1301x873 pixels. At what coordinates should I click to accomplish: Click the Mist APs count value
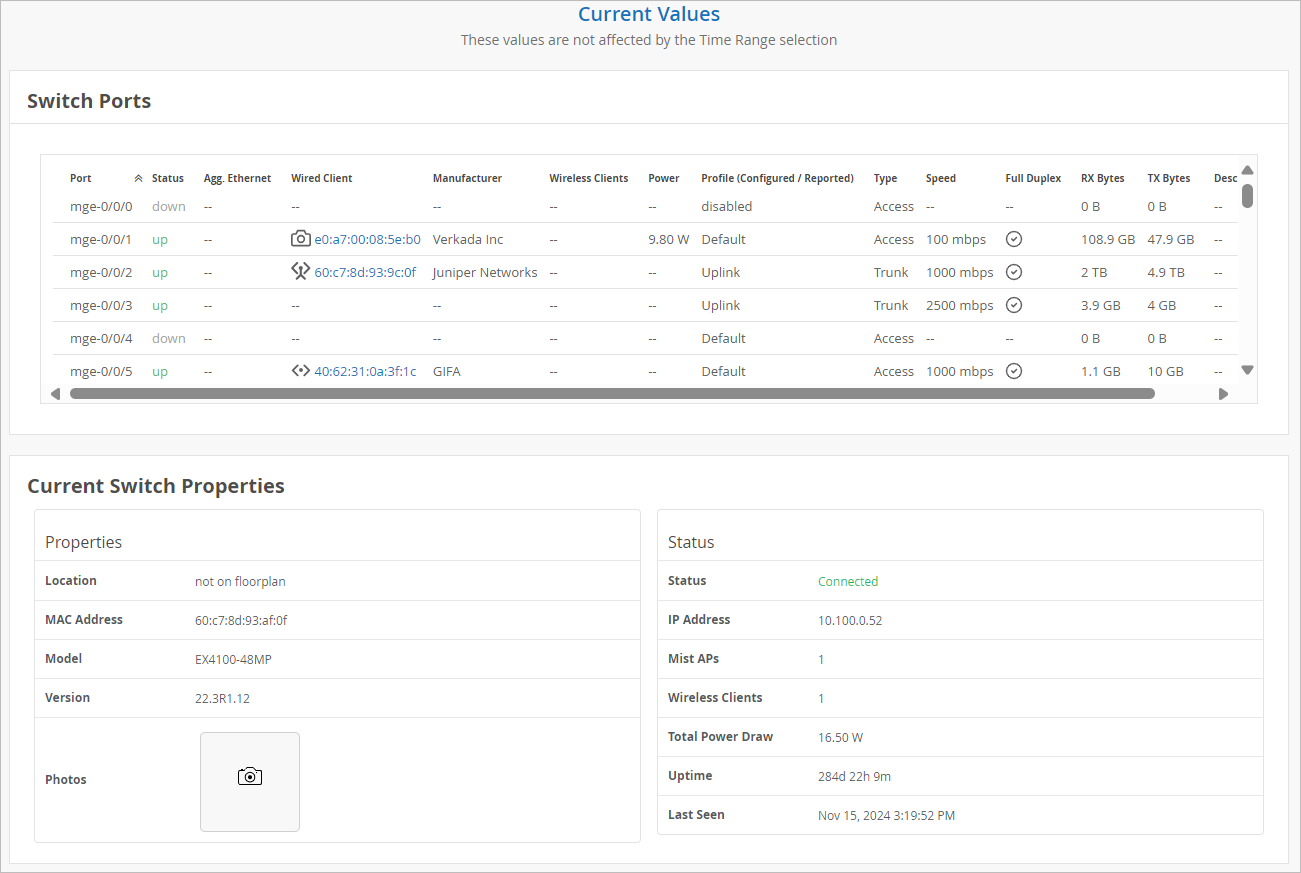[821, 660]
